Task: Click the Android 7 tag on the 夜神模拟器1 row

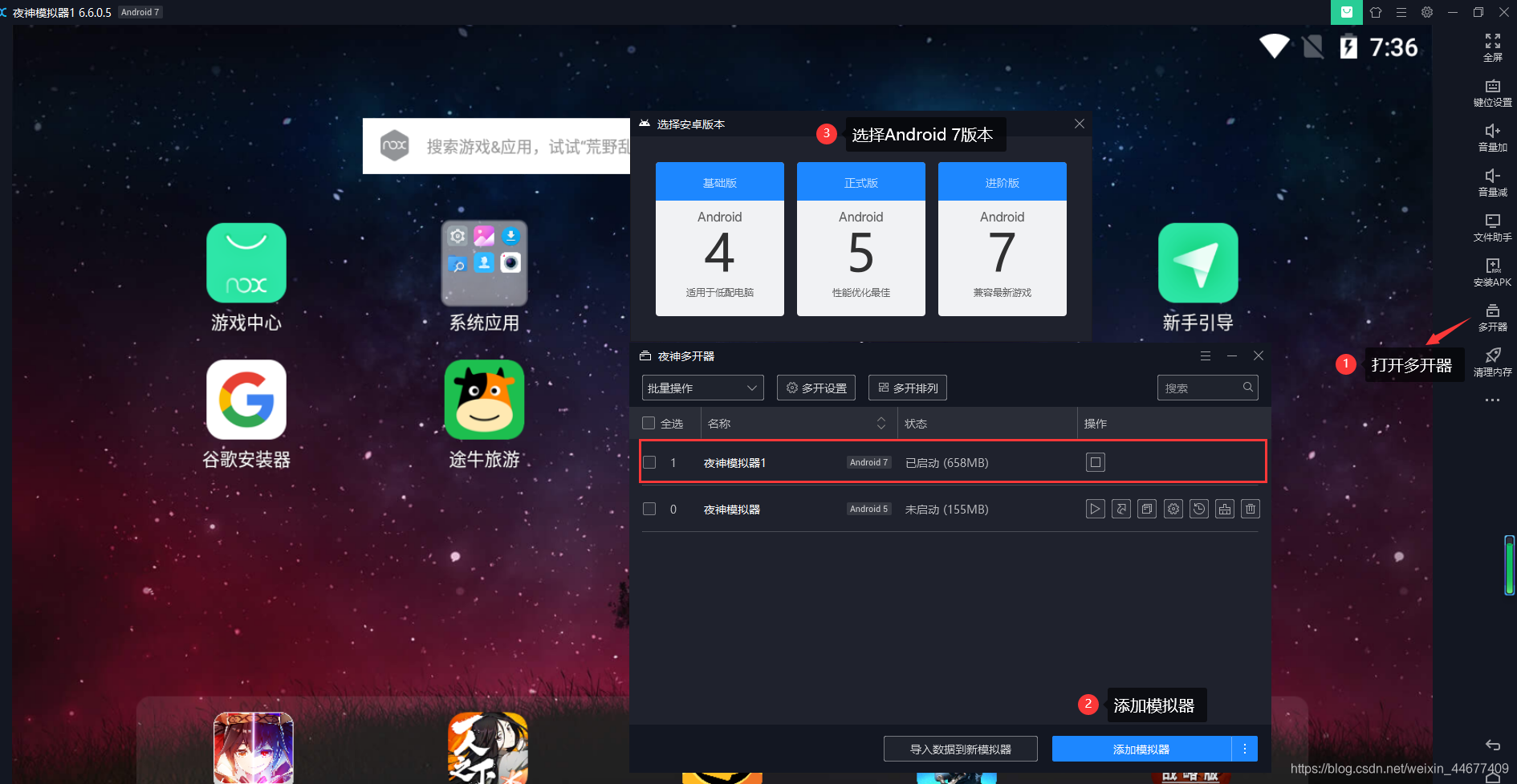Action: click(x=869, y=462)
